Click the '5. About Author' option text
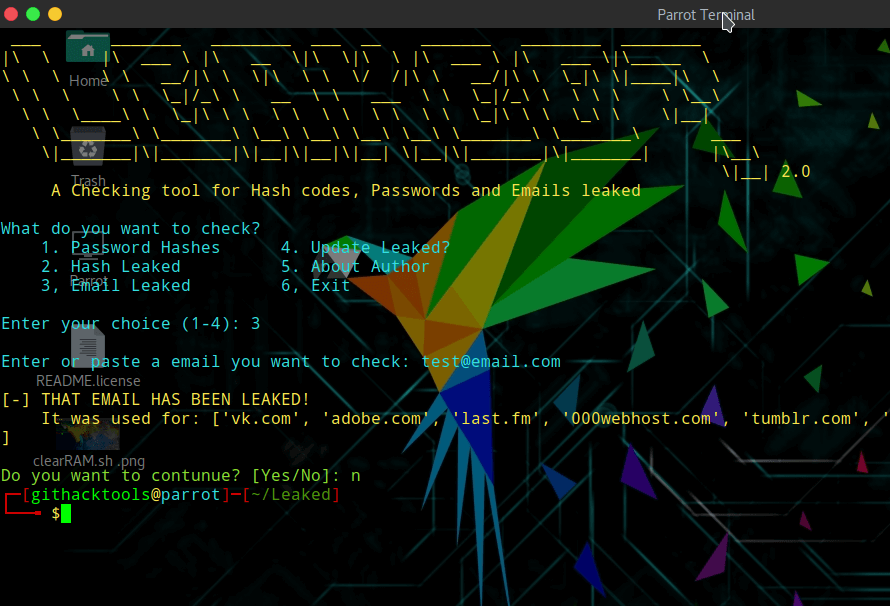Image resolution: width=890 pixels, height=606 pixels. [x=355, y=267]
